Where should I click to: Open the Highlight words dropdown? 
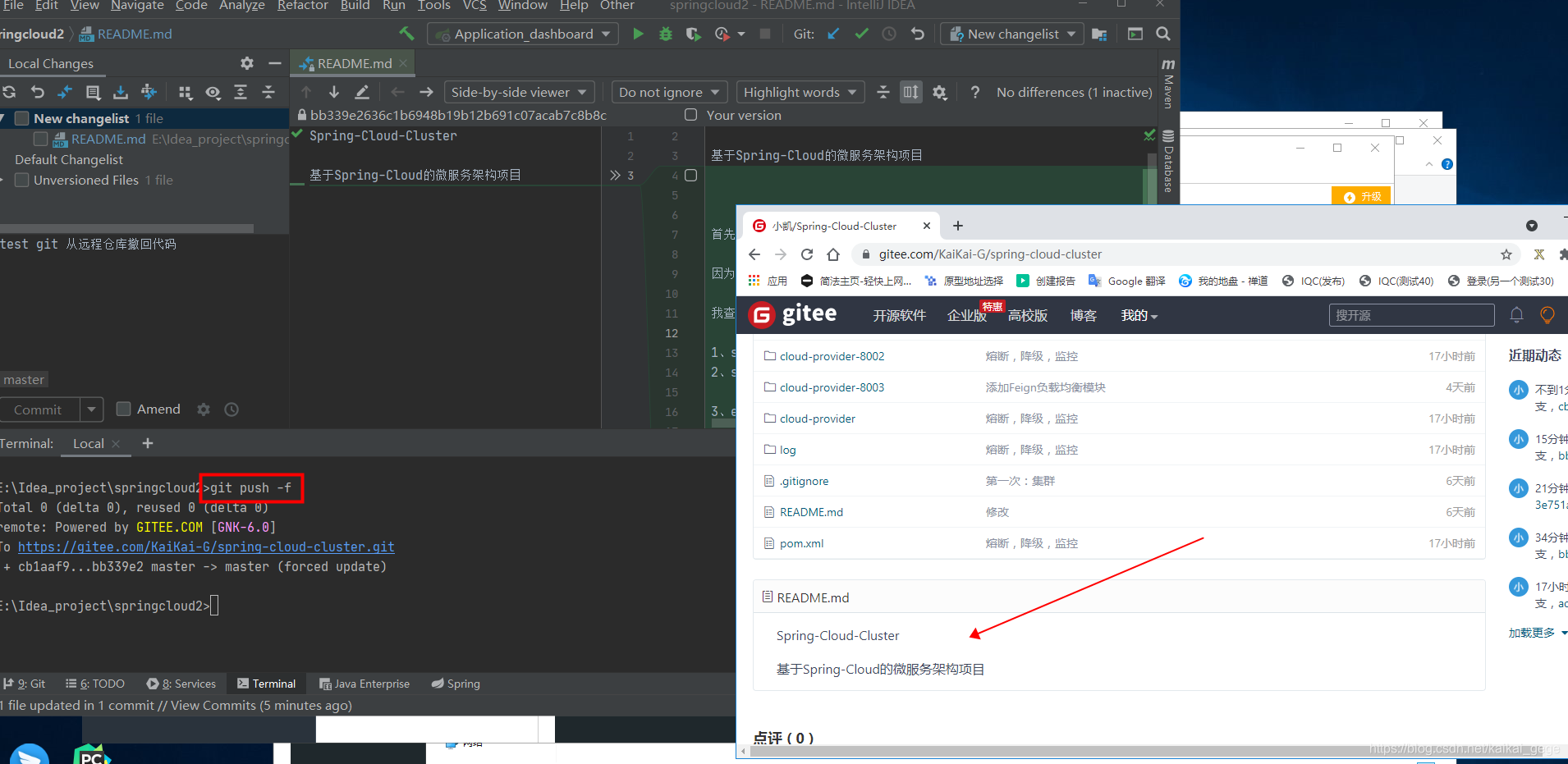click(x=800, y=92)
